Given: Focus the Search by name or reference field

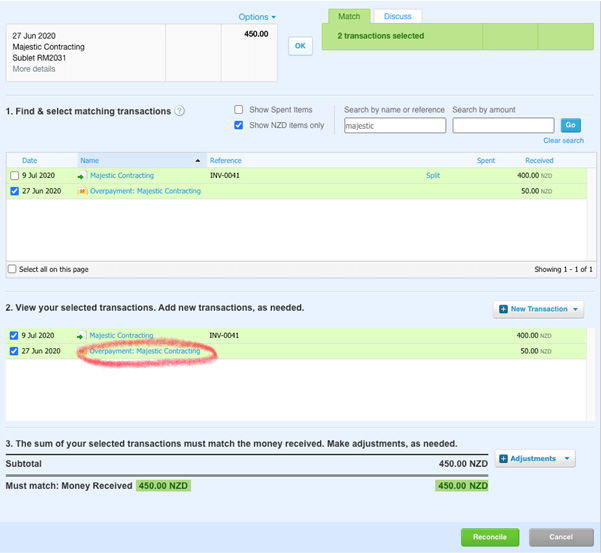Looking at the screenshot, I should 395,125.
